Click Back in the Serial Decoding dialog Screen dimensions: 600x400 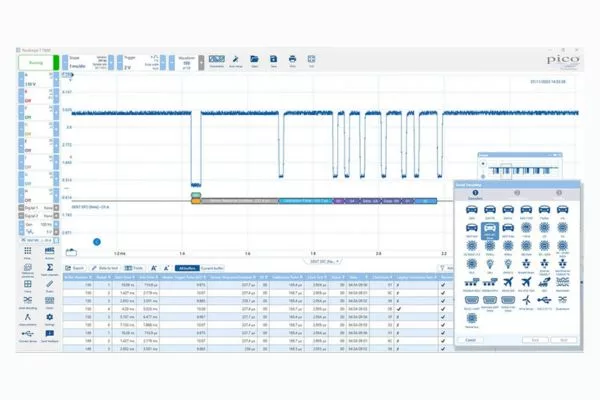[535, 340]
